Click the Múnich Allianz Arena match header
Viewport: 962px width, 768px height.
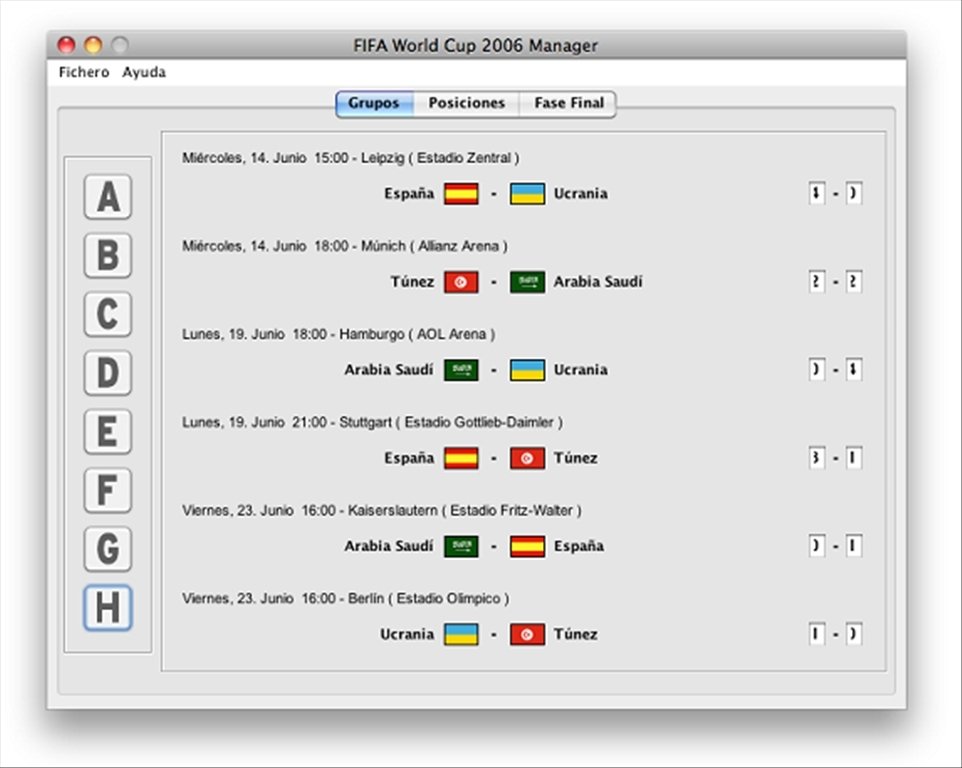click(345, 247)
